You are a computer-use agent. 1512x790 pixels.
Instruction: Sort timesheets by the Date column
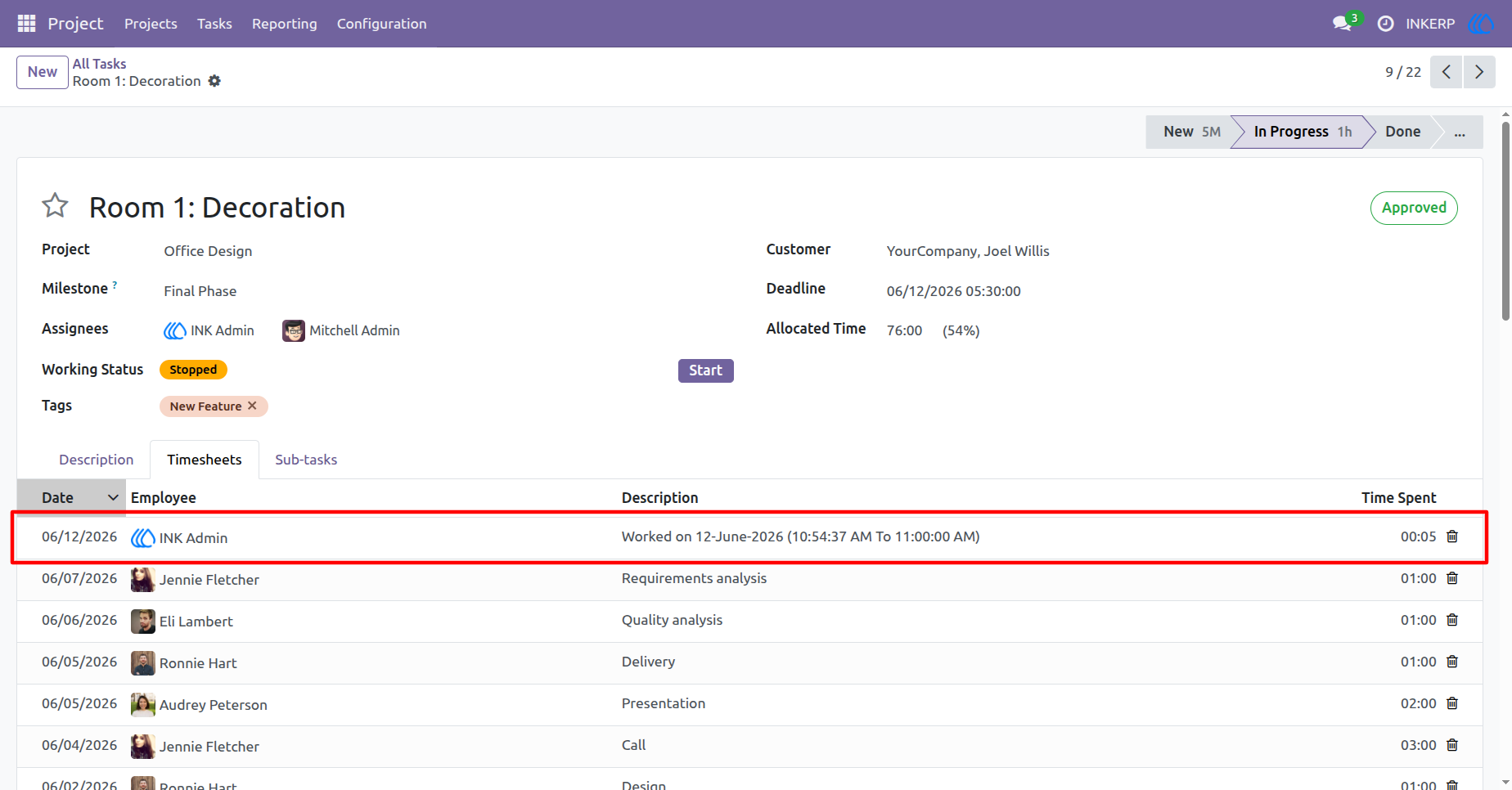click(x=71, y=497)
